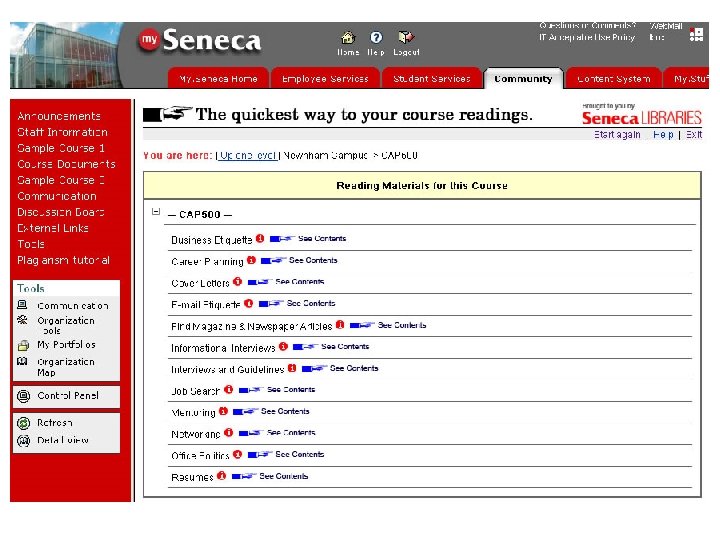Click My Portfolios folder icon
The width and height of the screenshot is (720, 540).
point(23,345)
